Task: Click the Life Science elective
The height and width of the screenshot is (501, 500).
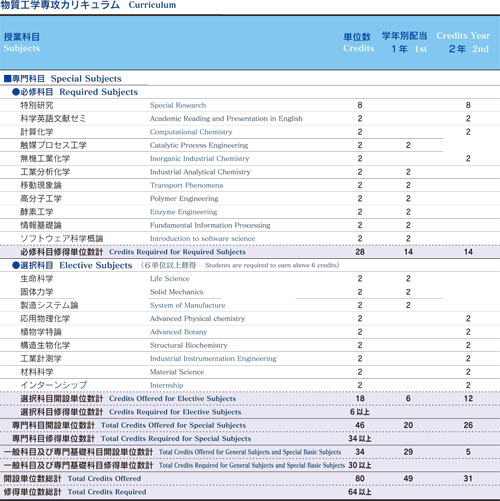Action: tap(170, 279)
